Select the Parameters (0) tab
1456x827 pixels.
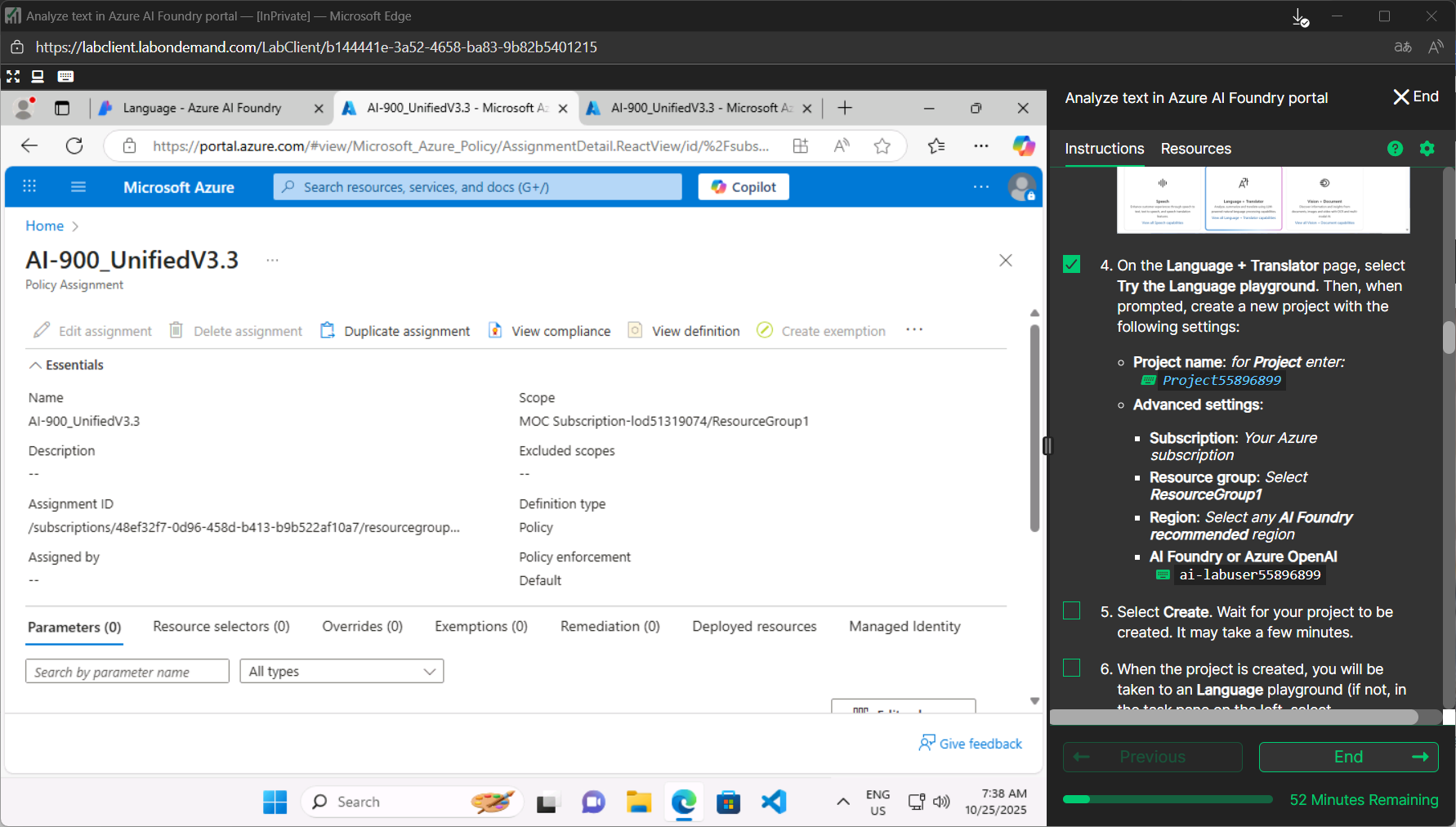coord(74,628)
